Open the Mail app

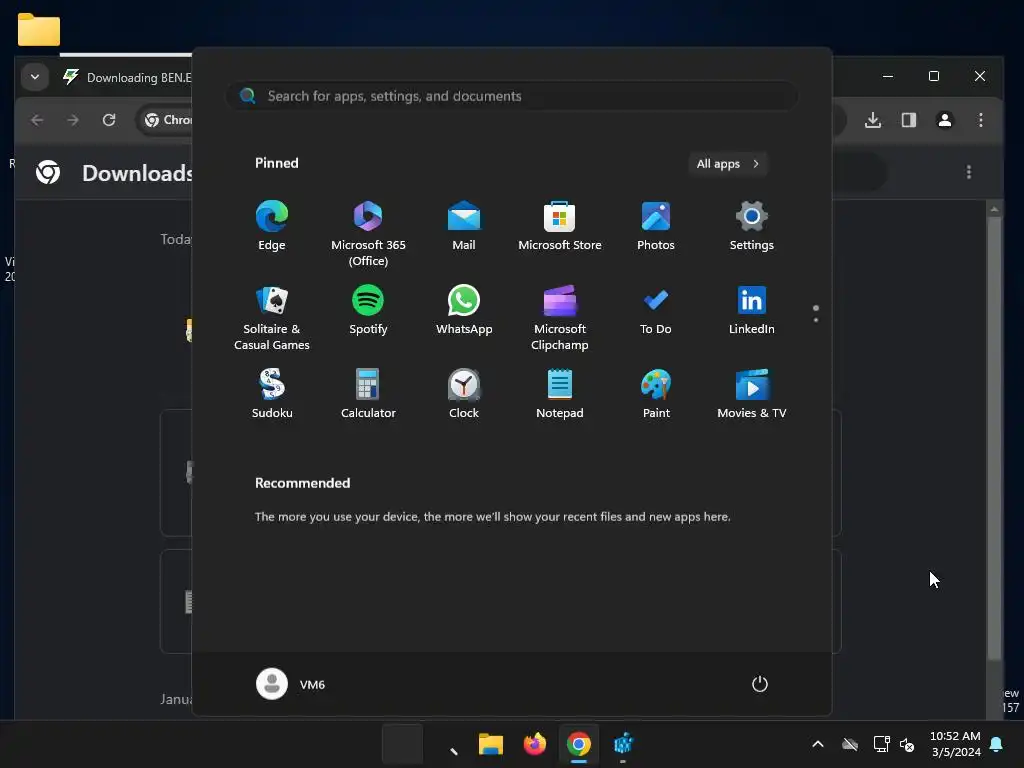[464, 226]
